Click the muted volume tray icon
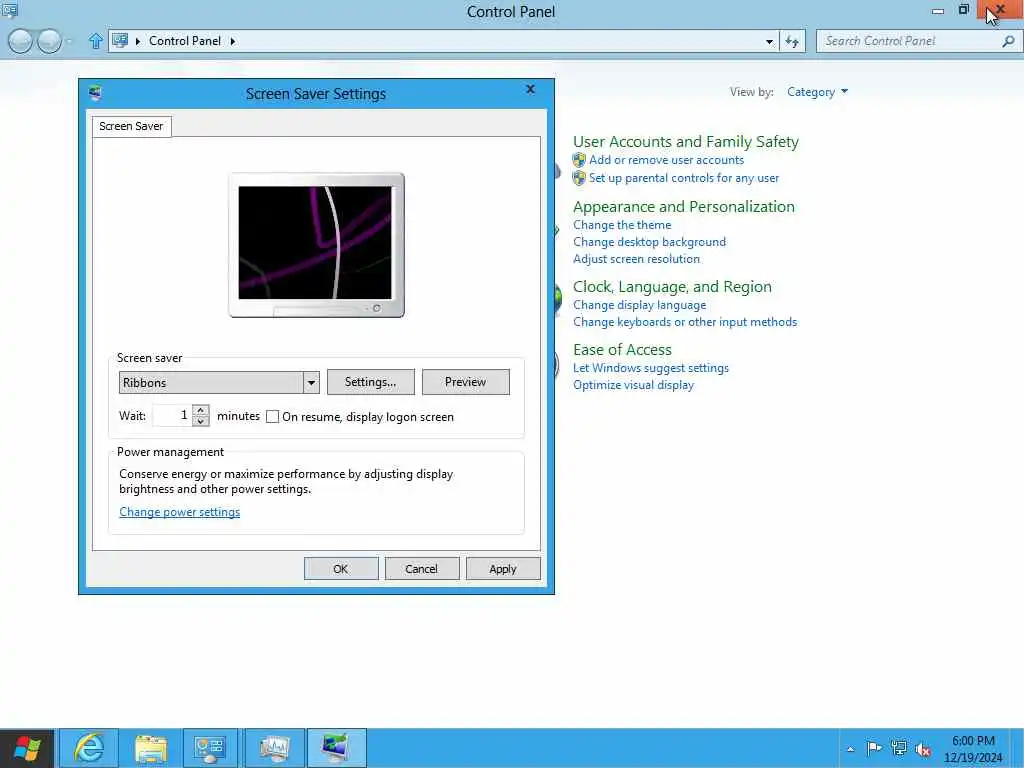 coord(923,749)
